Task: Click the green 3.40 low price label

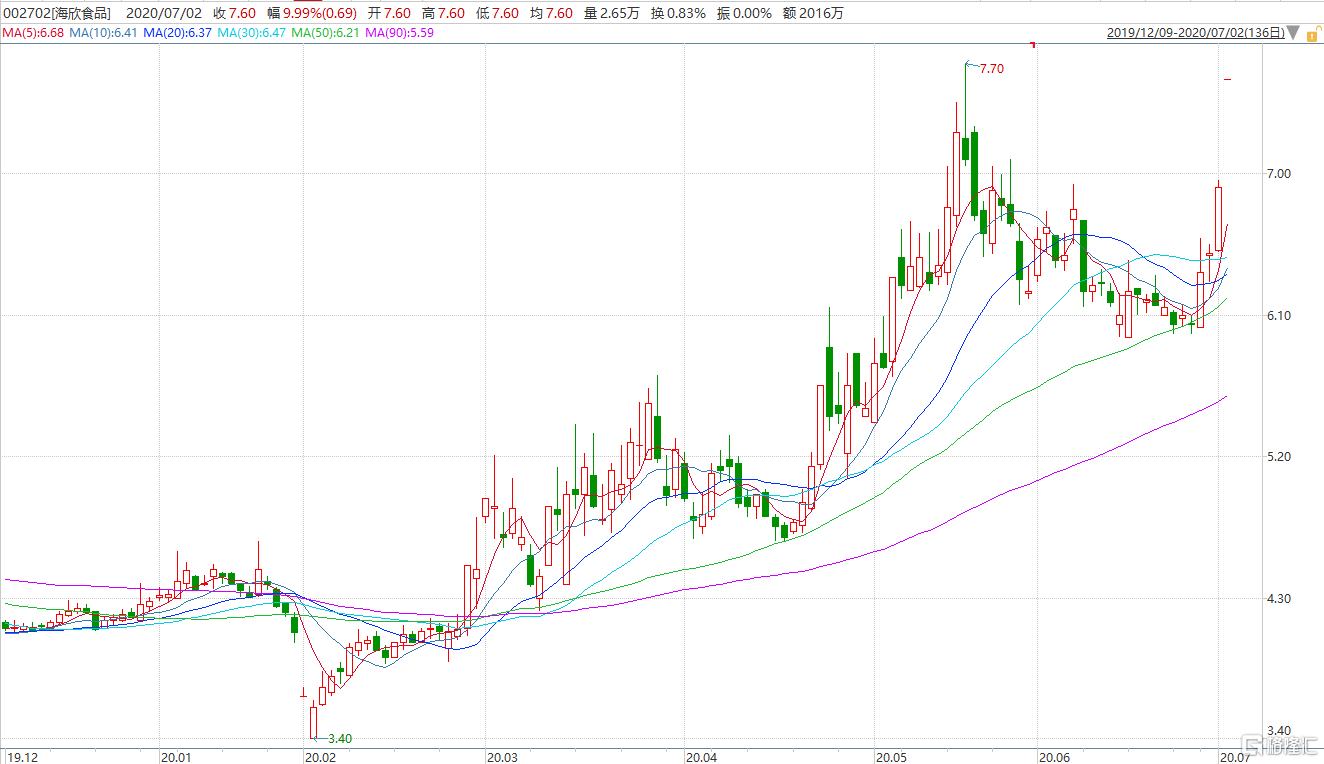Action: tap(340, 738)
